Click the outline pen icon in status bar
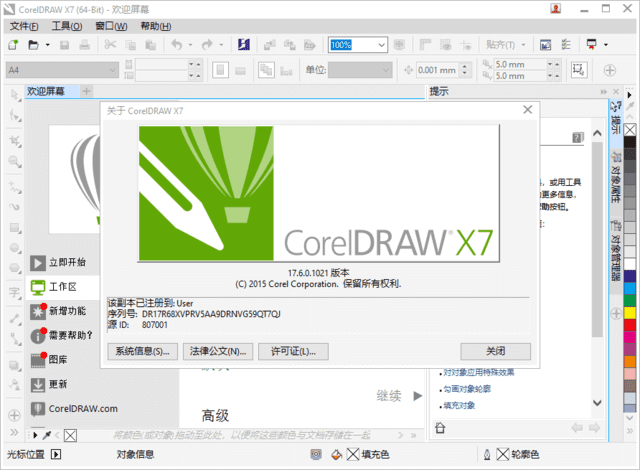 pyautogui.click(x=487, y=454)
